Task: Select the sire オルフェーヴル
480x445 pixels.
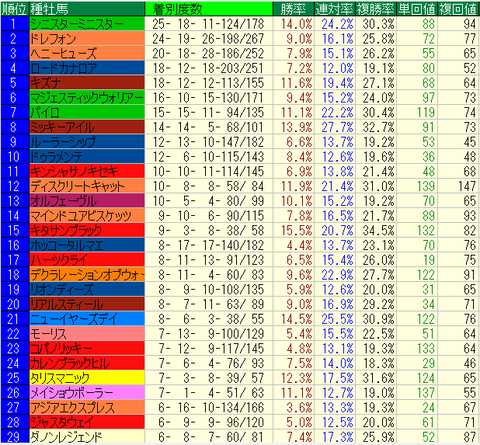Action: coord(87,201)
